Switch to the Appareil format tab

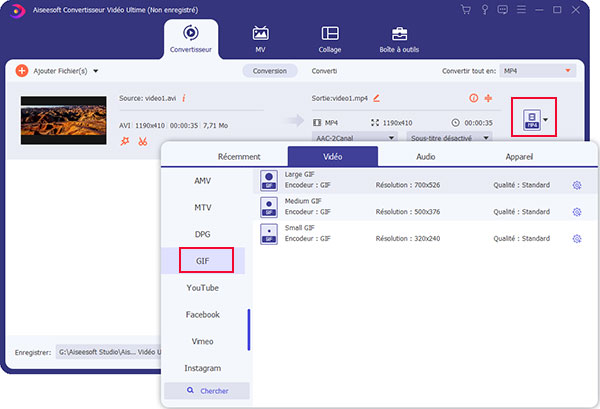tap(517, 156)
